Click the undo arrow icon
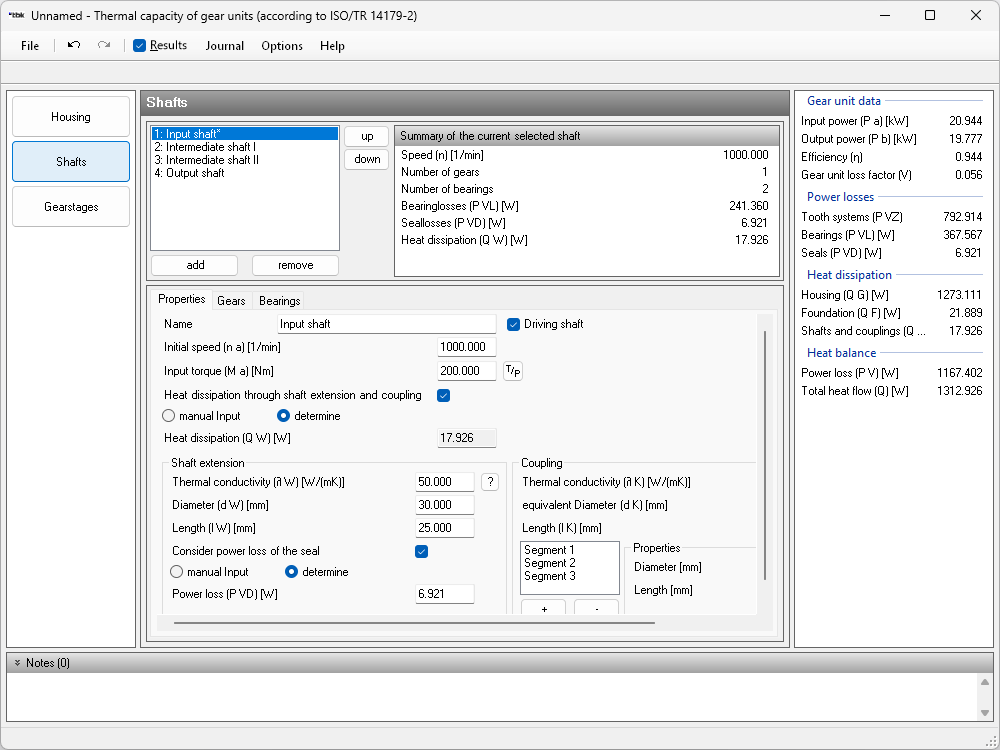The width and height of the screenshot is (1000, 750). click(x=74, y=45)
